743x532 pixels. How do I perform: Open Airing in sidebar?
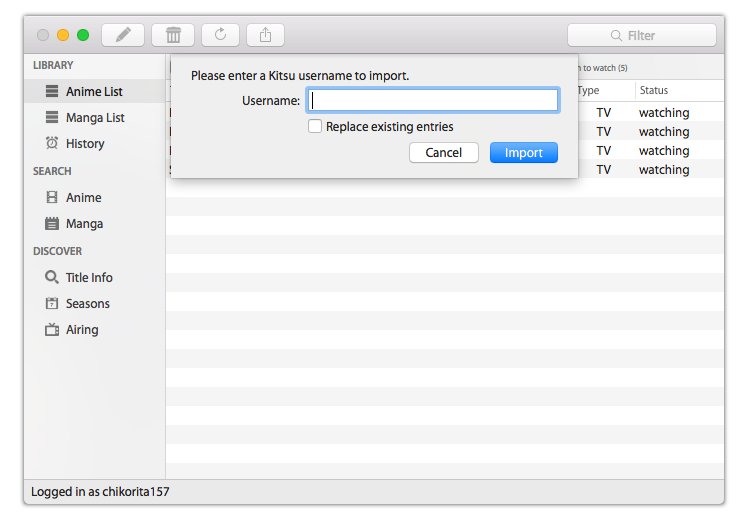tap(95, 329)
